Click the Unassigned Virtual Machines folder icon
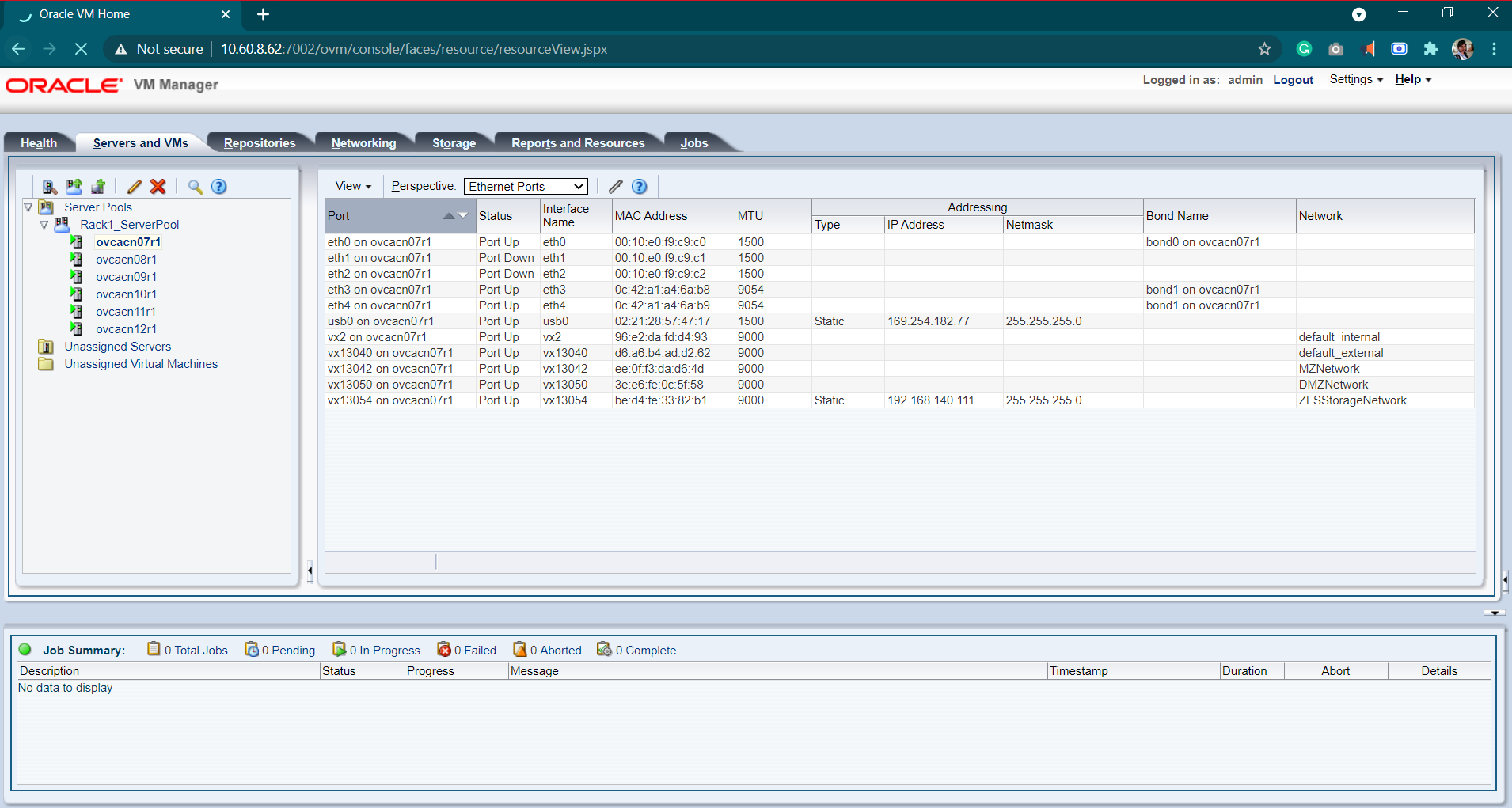This screenshot has width=1512, height=808. click(46, 364)
